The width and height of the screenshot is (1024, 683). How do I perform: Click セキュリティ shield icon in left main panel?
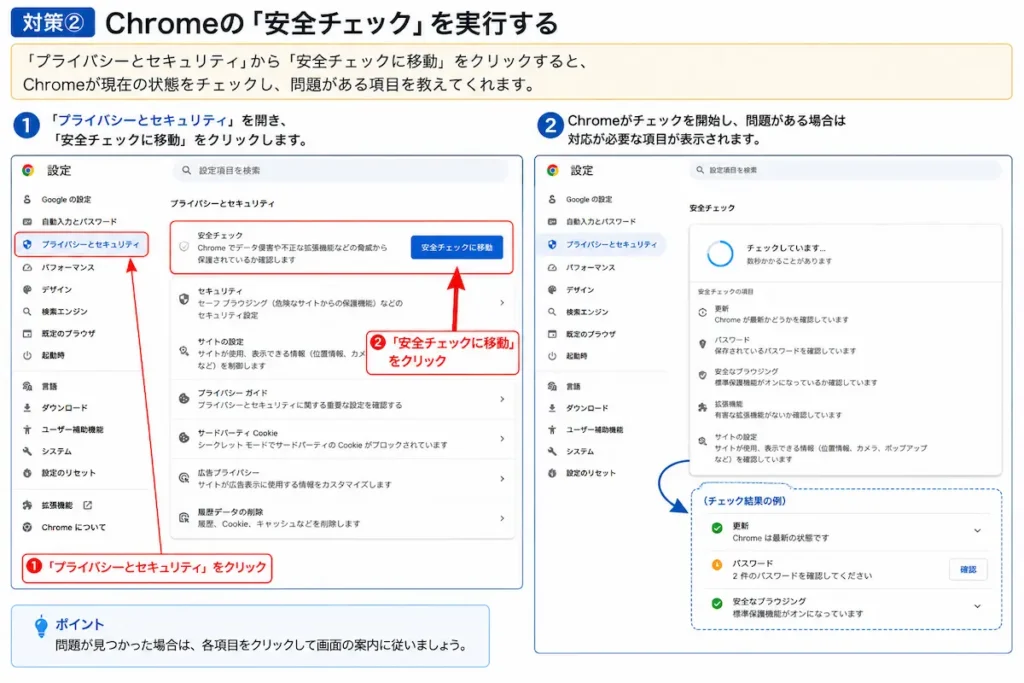pyautogui.click(x=184, y=299)
